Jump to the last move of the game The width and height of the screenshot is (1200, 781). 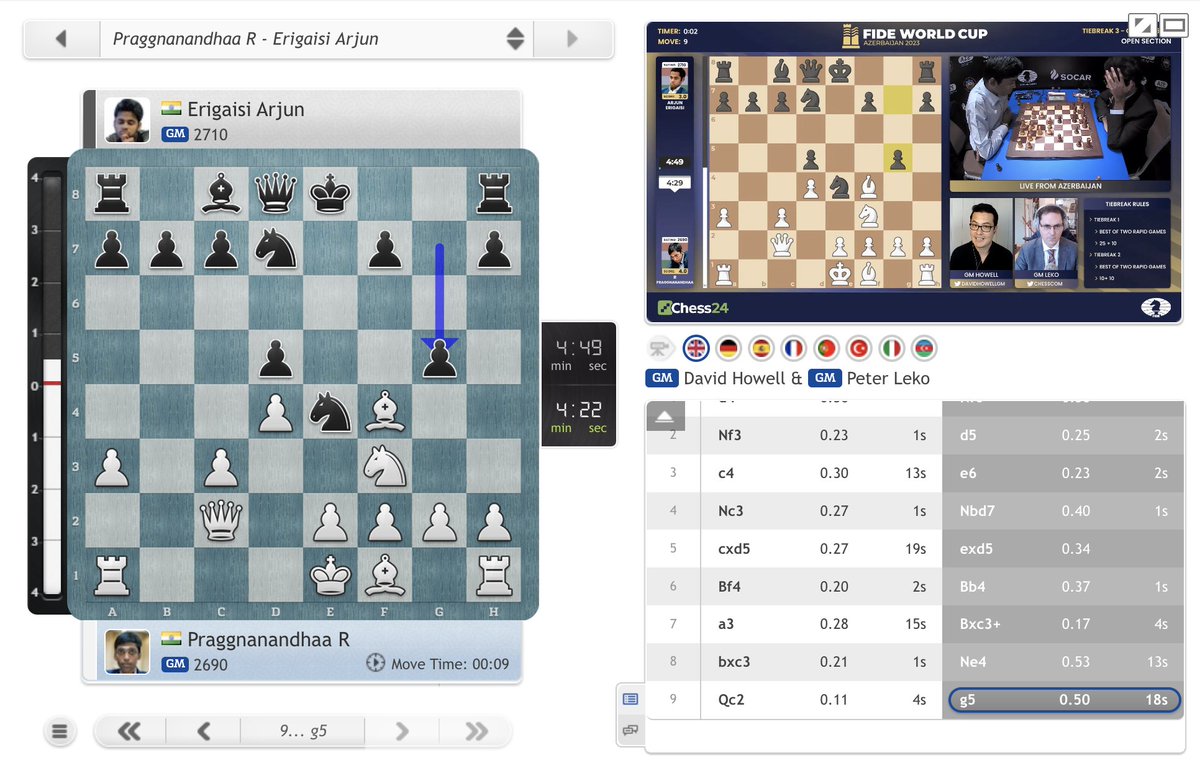coord(476,732)
